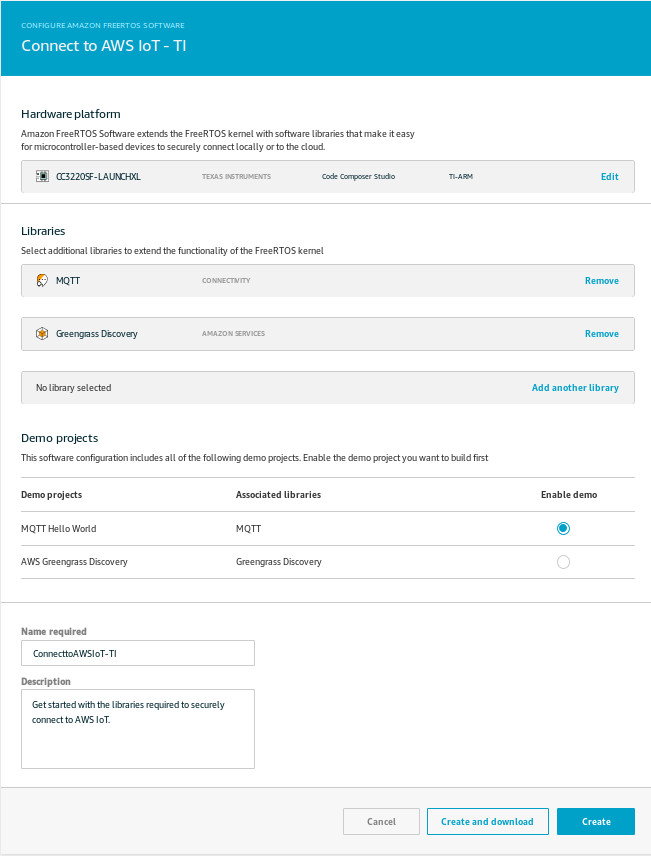Click the Create button
This screenshot has height=856, width=651.
pyautogui.click(x=596, y=821)
